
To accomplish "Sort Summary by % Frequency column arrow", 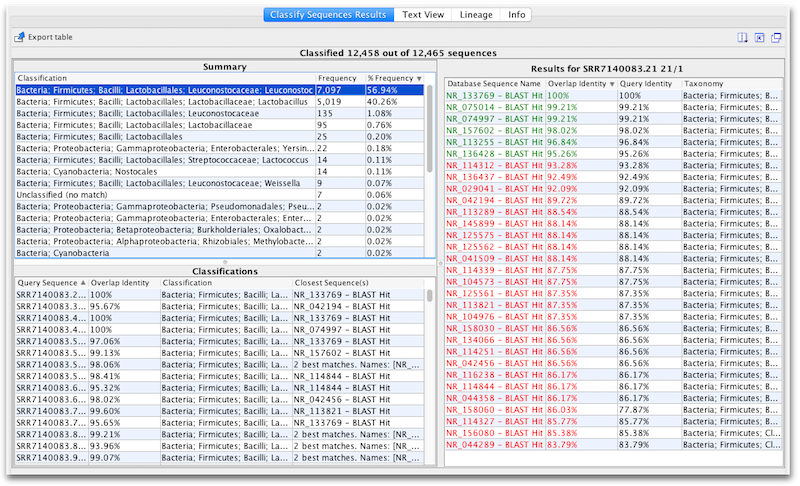I will pos(419,78).
